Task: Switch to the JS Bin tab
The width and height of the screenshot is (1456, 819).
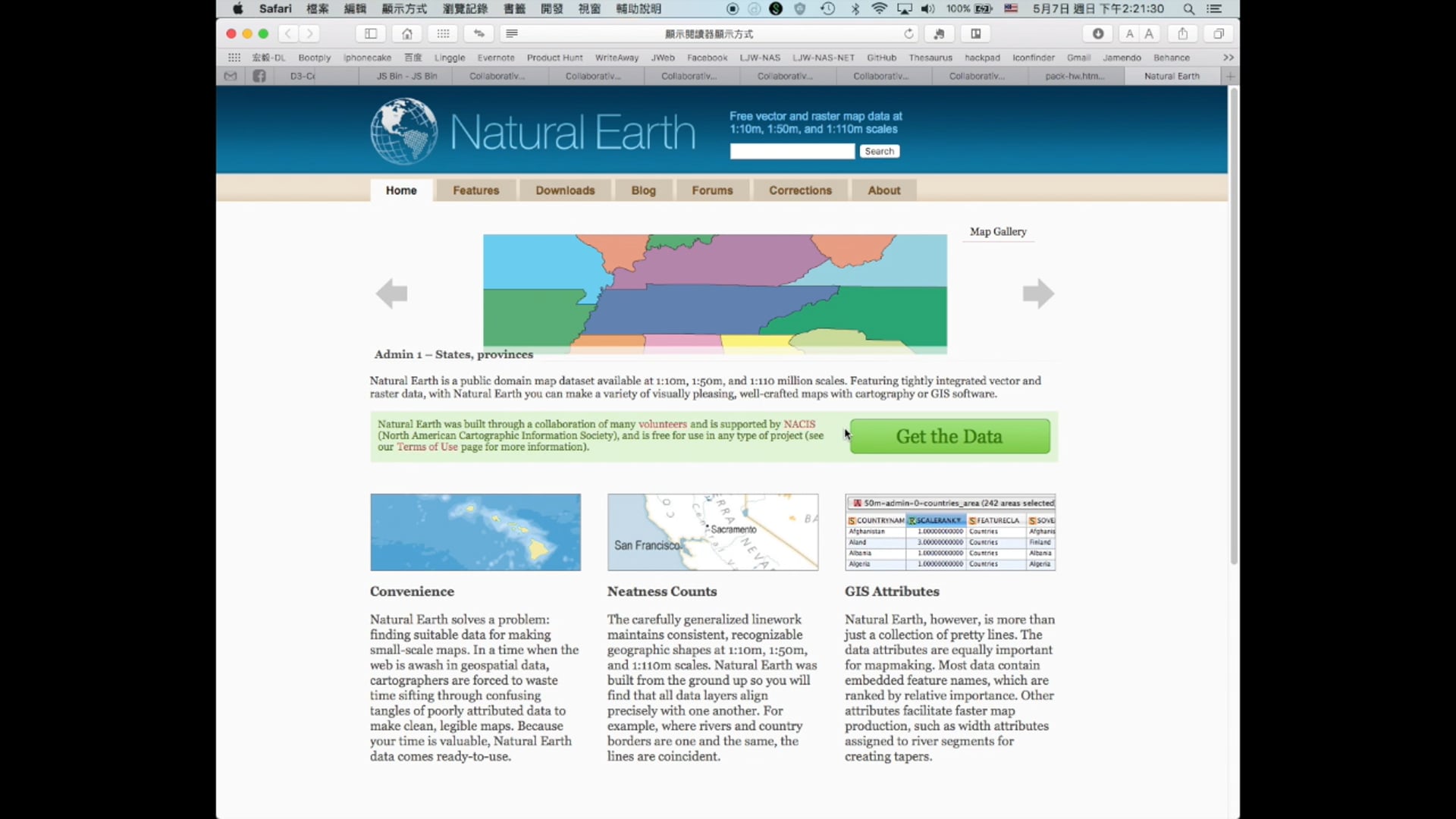Action: pos(406,76)
